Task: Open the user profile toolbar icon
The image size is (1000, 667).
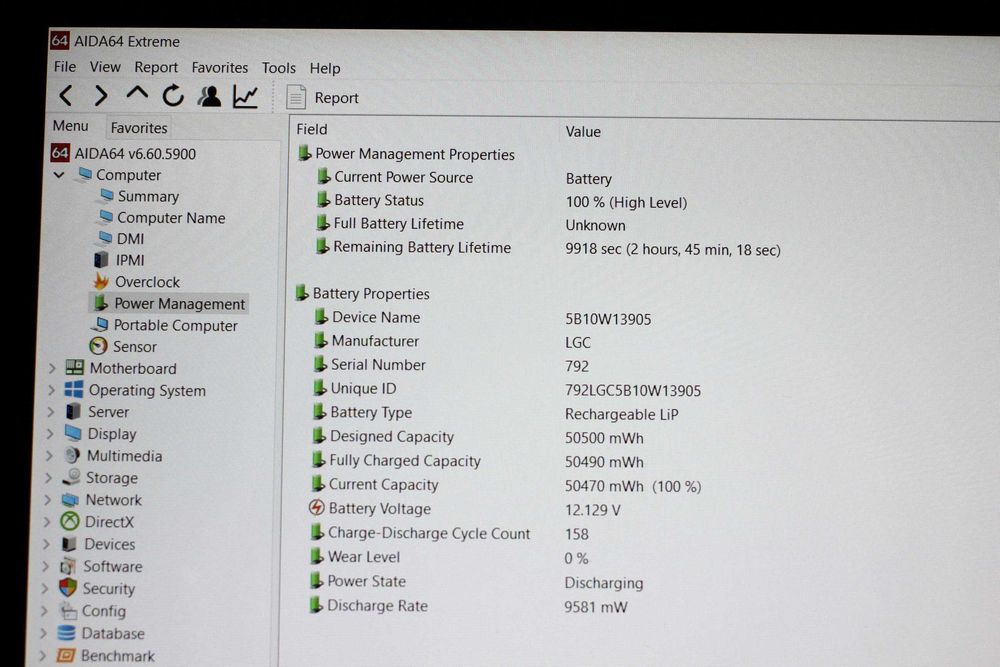Action: 209,96
